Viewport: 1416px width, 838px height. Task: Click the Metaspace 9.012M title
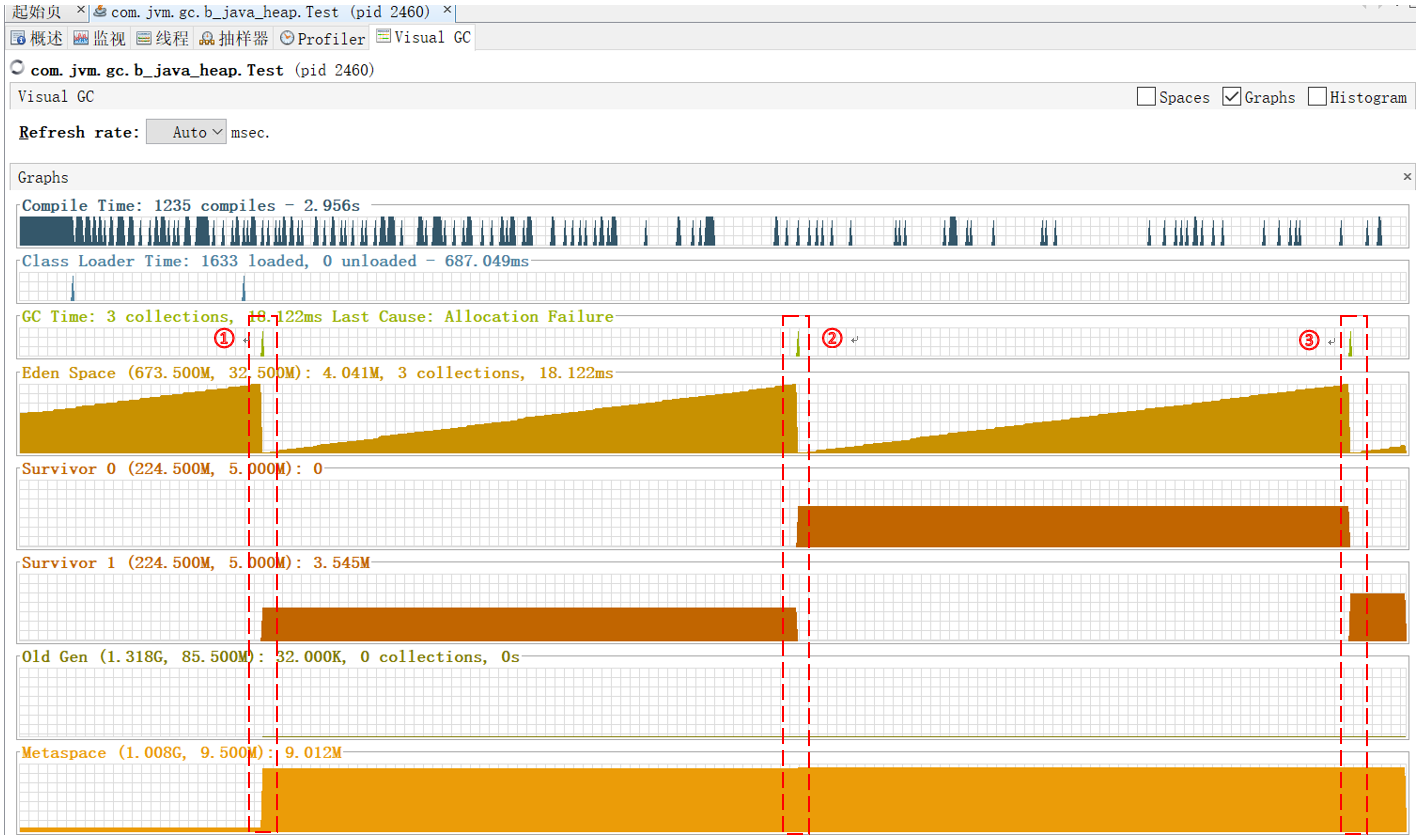coord(182,752)
